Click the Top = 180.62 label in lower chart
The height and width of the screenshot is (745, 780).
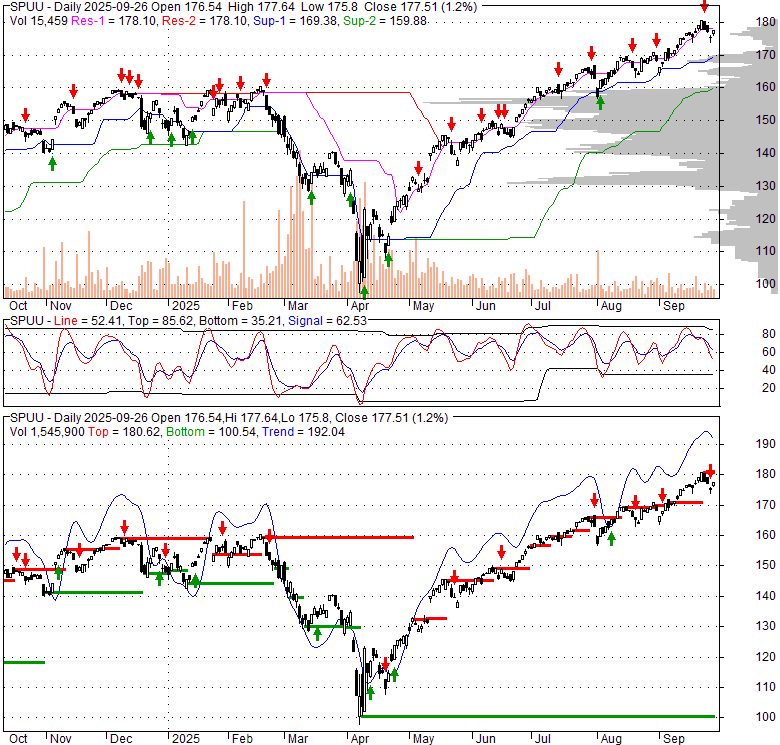124,432
